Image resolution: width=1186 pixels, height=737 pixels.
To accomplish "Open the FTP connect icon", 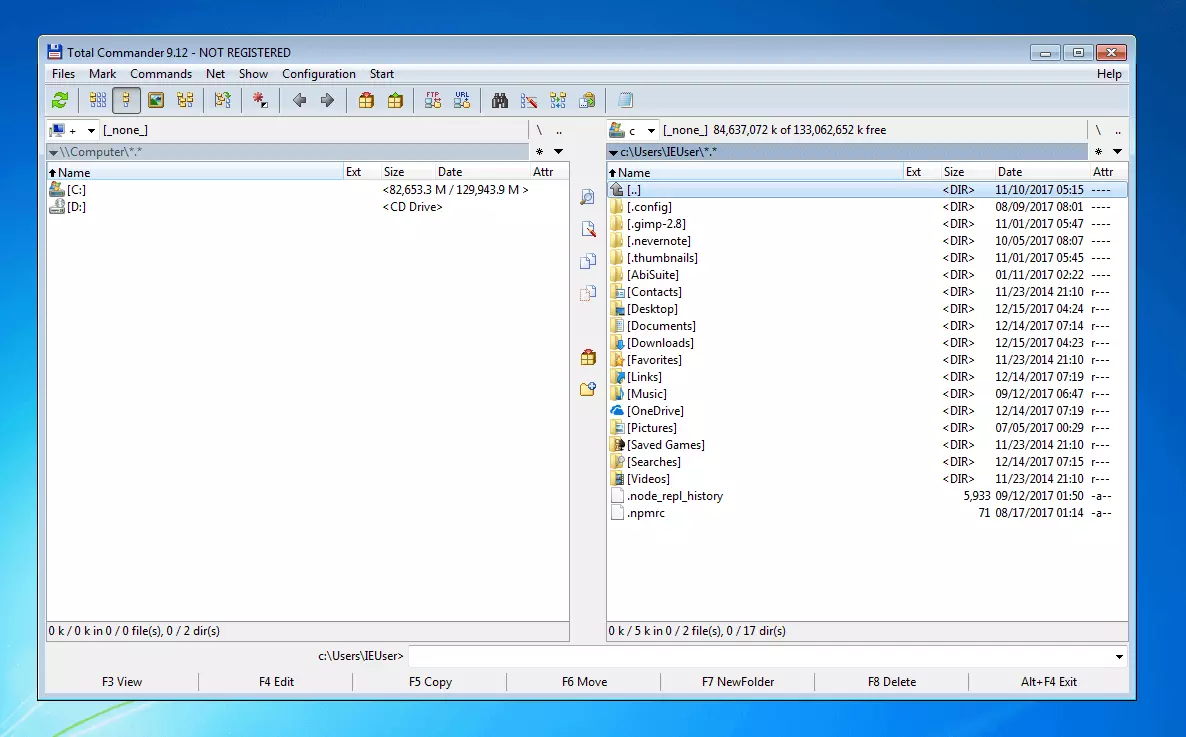I will (433, 100).
